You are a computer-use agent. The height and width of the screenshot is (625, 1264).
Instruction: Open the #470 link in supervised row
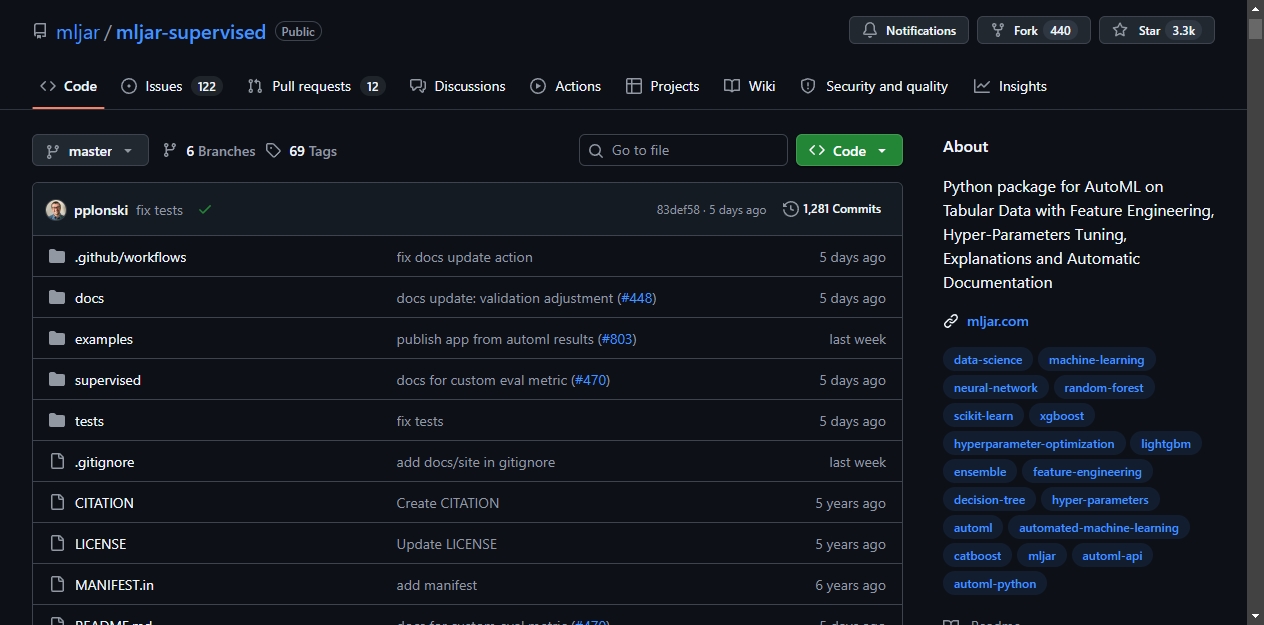(591, 380)
